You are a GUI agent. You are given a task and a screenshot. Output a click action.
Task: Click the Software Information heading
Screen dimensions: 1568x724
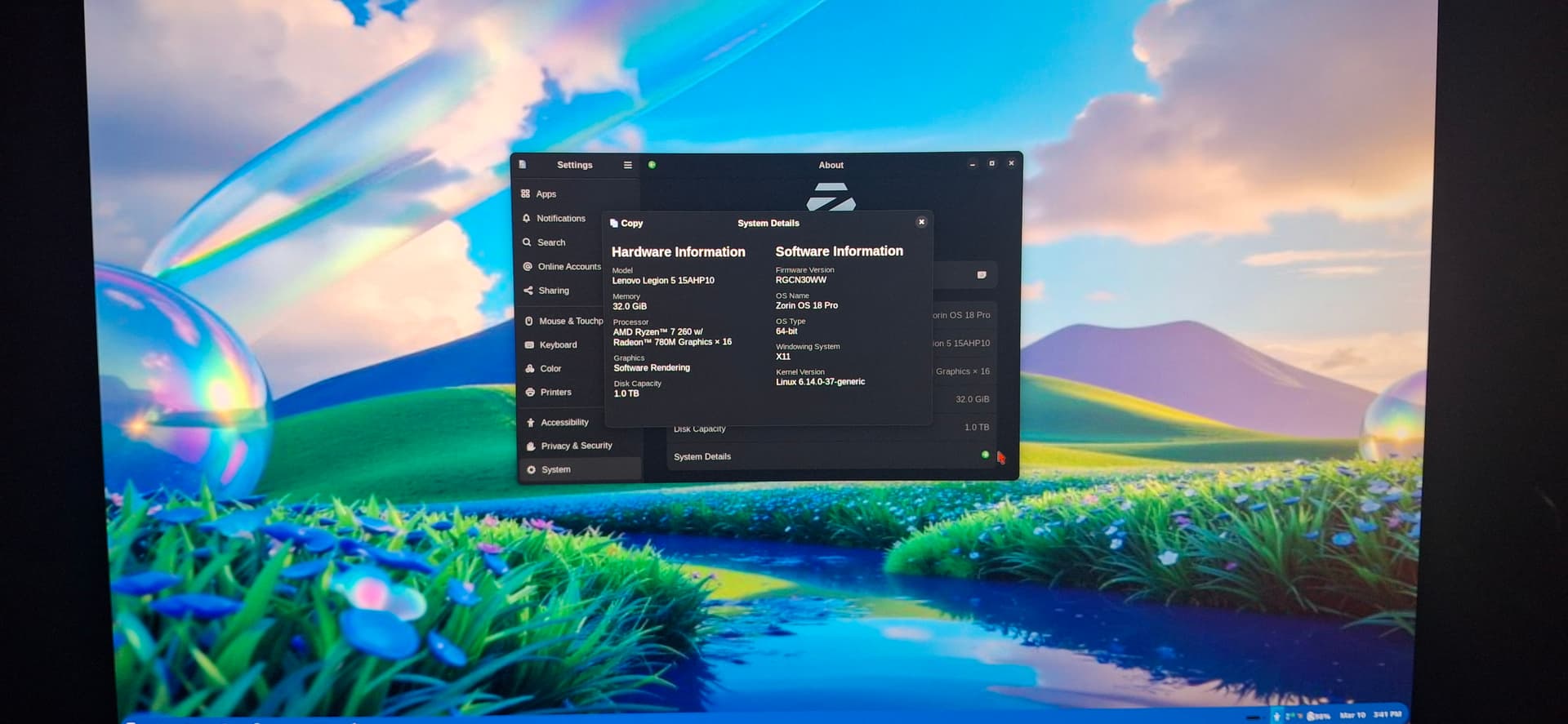coord(840,251)
